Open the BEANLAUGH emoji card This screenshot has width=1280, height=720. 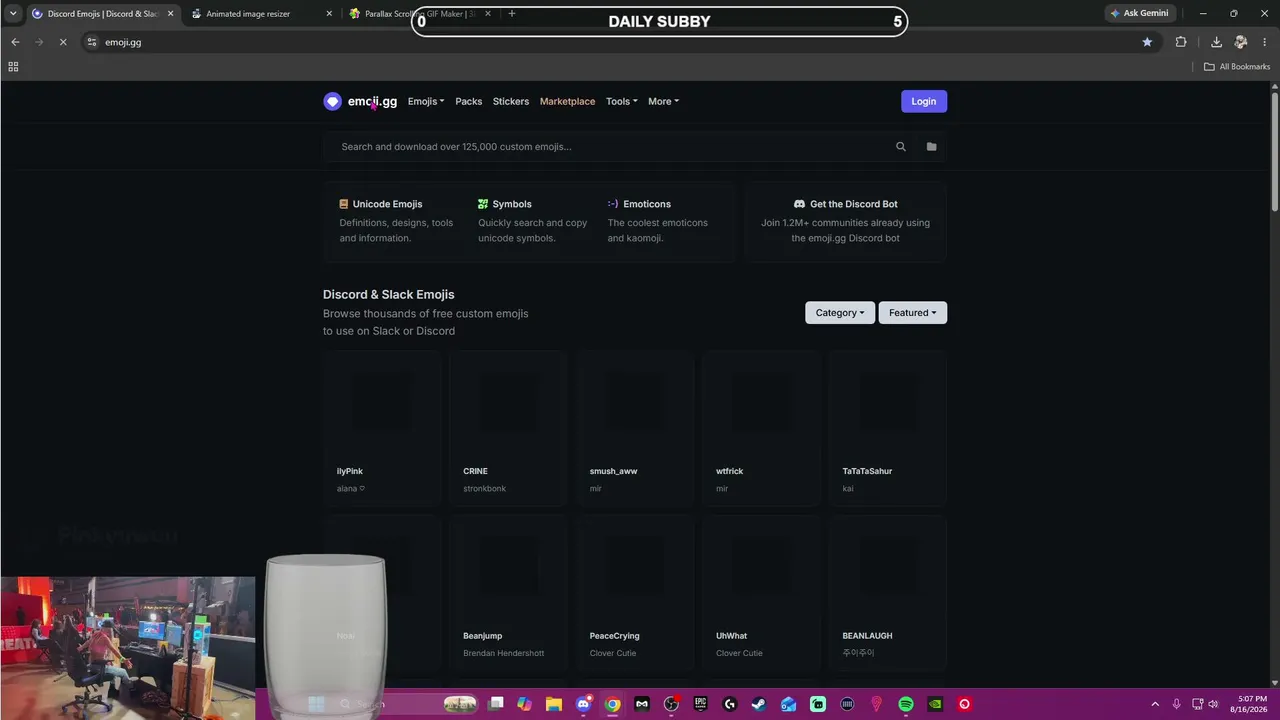tap(888, 593)
